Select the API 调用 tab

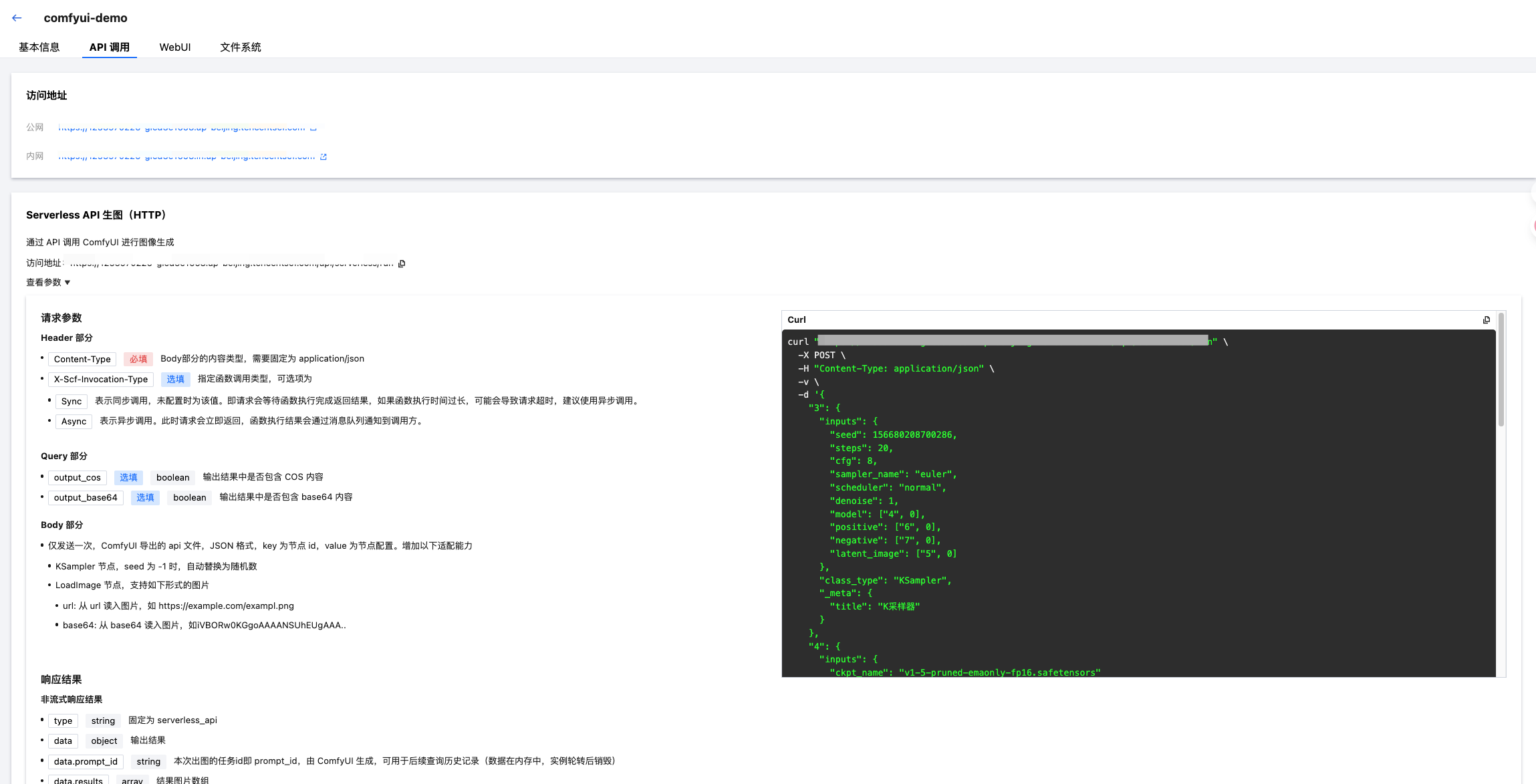[x=110, y=47]
